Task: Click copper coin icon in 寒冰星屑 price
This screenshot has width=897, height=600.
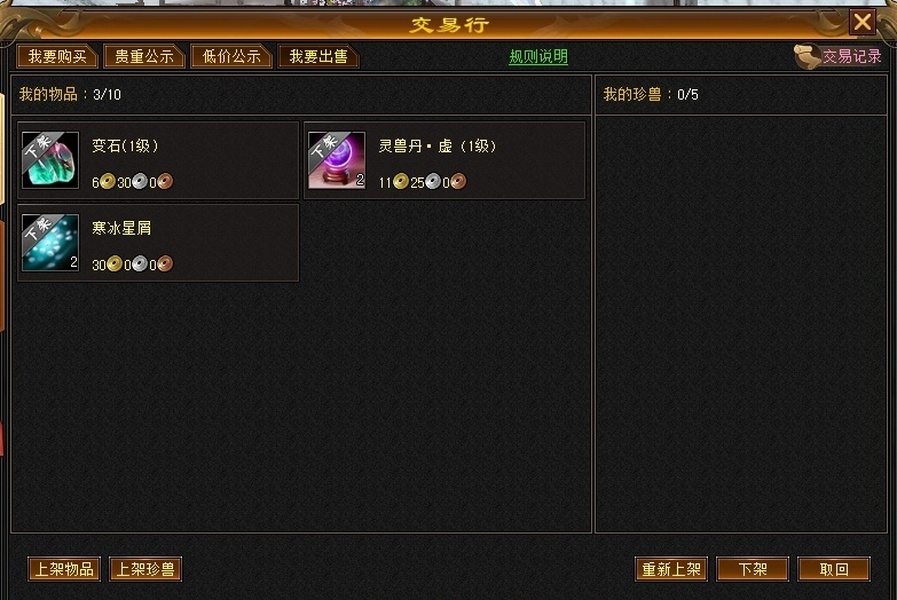Action: coord(165,264)
